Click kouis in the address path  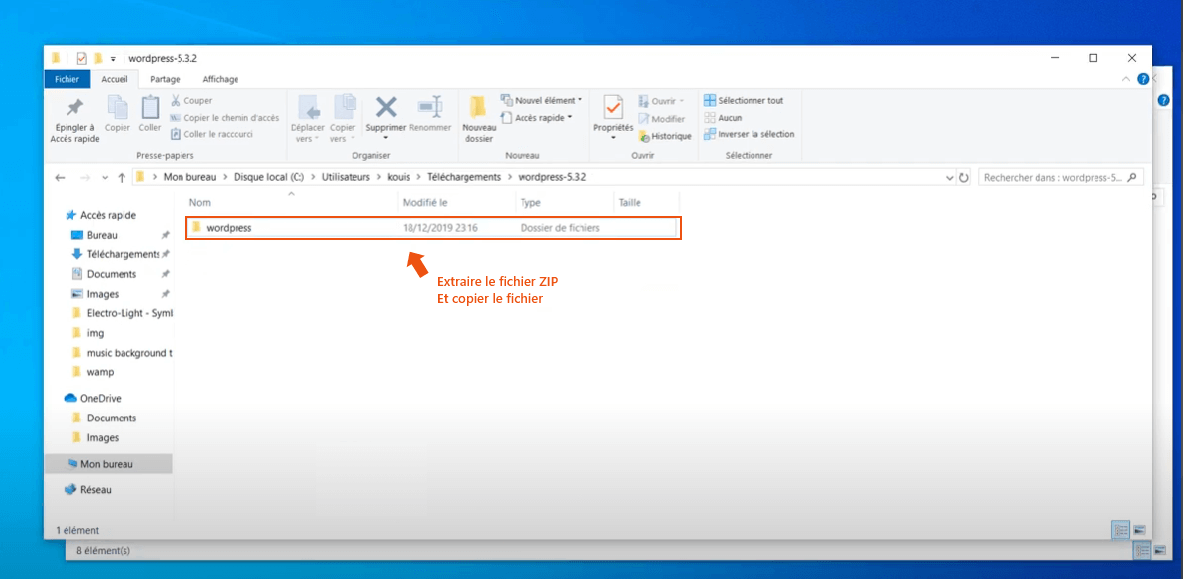pyautogui.click(x=399, y=177)
